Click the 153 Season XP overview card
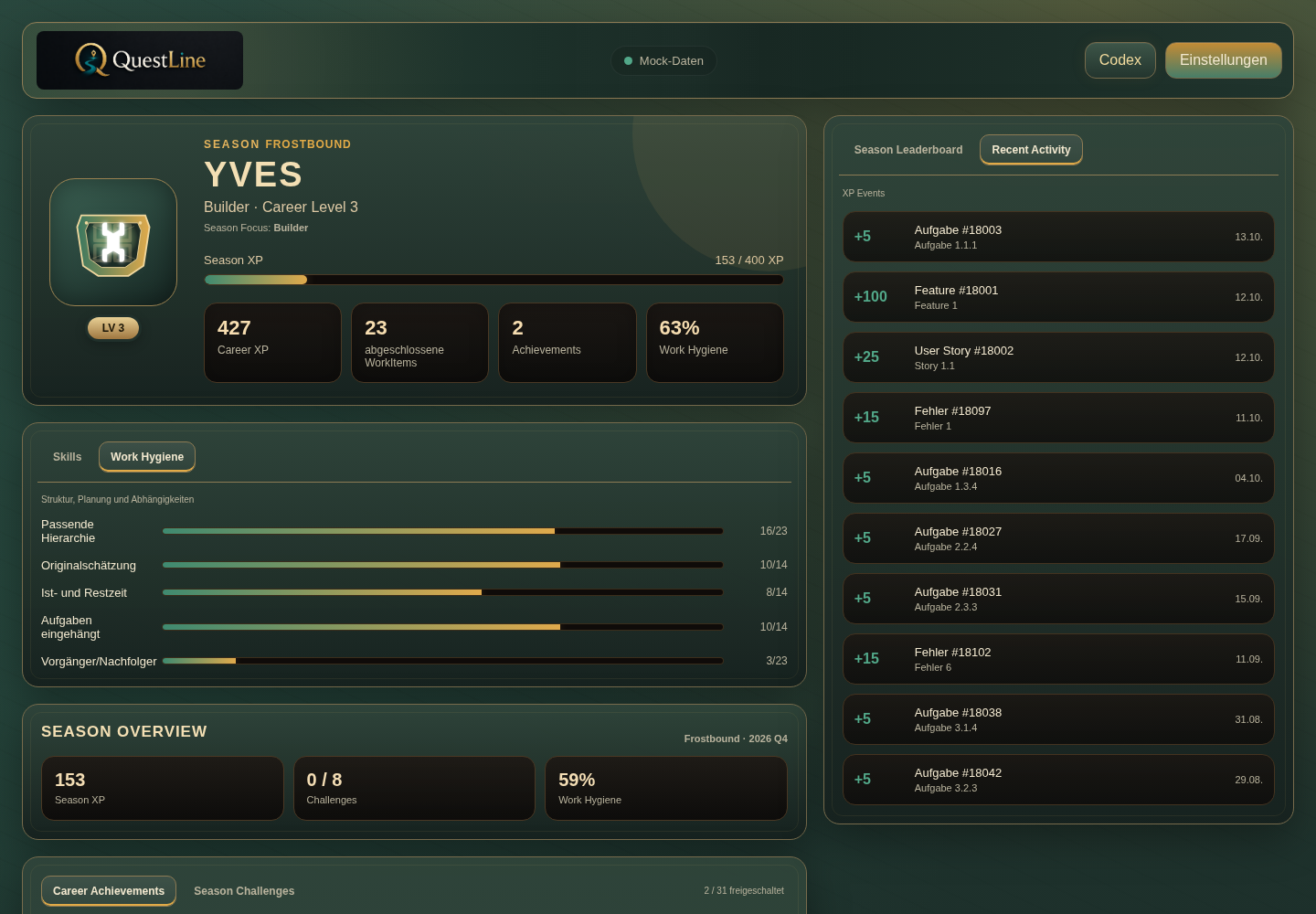The width and height of the screenshot is (1316, 914). click(163, 789)
